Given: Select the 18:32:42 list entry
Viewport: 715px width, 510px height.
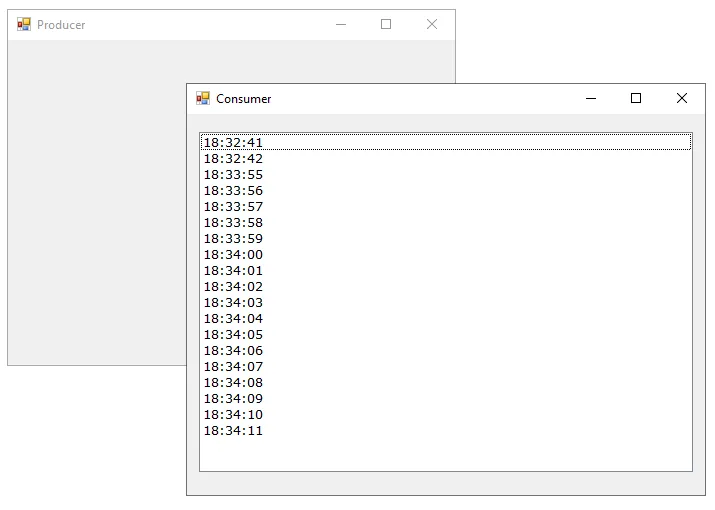Looking at the screenshot, I should click(x=446, y=158).
